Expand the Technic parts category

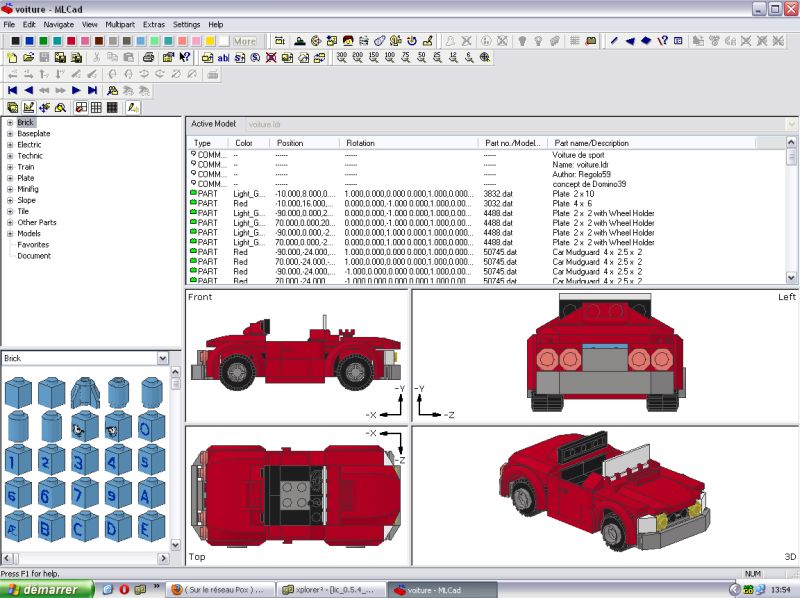[10, 156]
